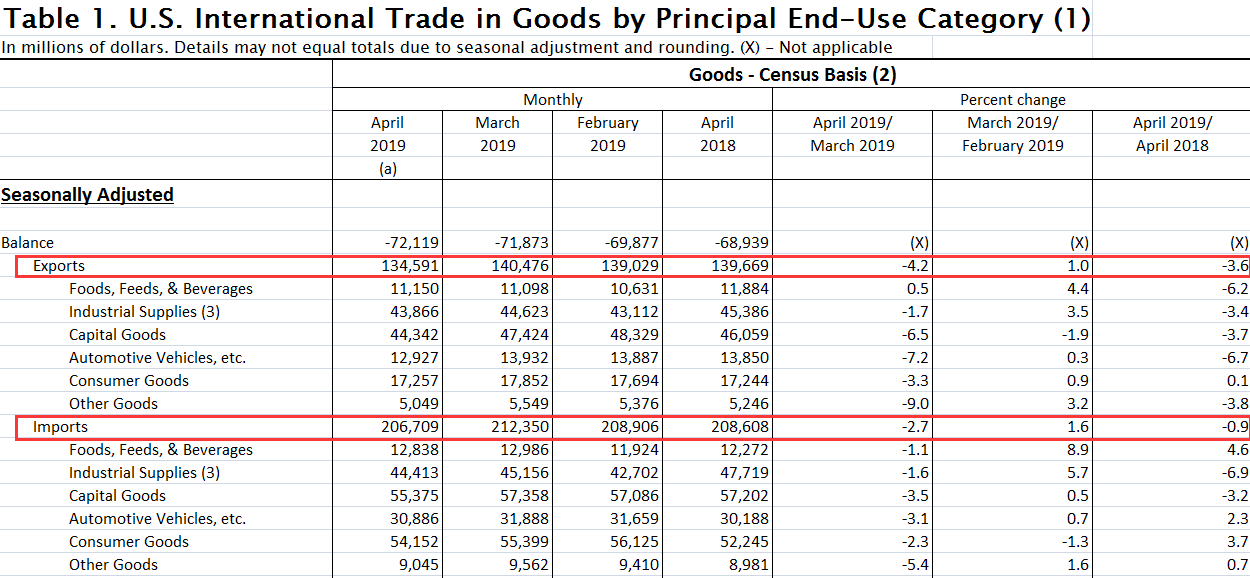Viewport: 1250px width, 578px height.
Task: Select the 'Seasonally Adjusted' heading cell
Action: pos(87,195)
